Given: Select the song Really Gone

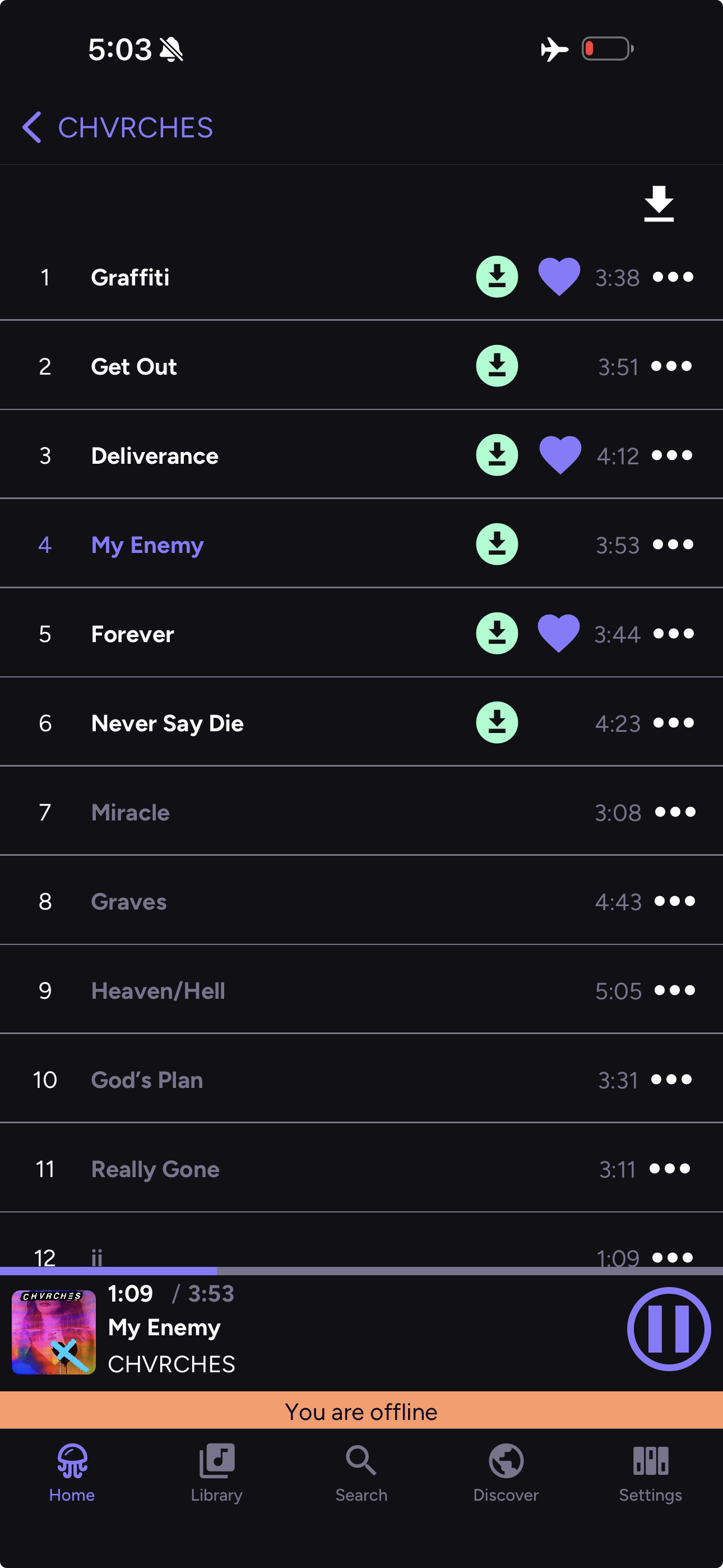Looking at the screenshot, I should (x=155, y=1168).
